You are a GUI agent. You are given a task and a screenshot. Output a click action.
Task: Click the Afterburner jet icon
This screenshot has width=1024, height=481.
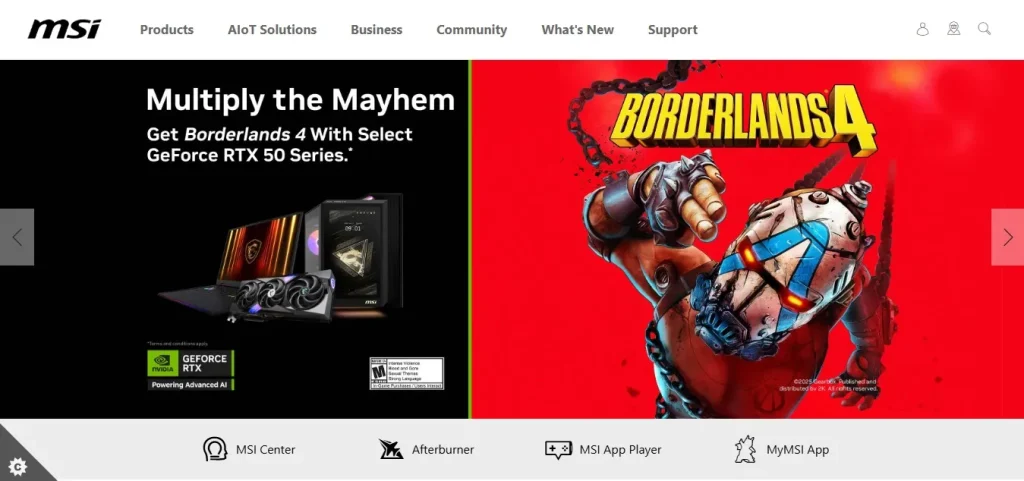391,450
